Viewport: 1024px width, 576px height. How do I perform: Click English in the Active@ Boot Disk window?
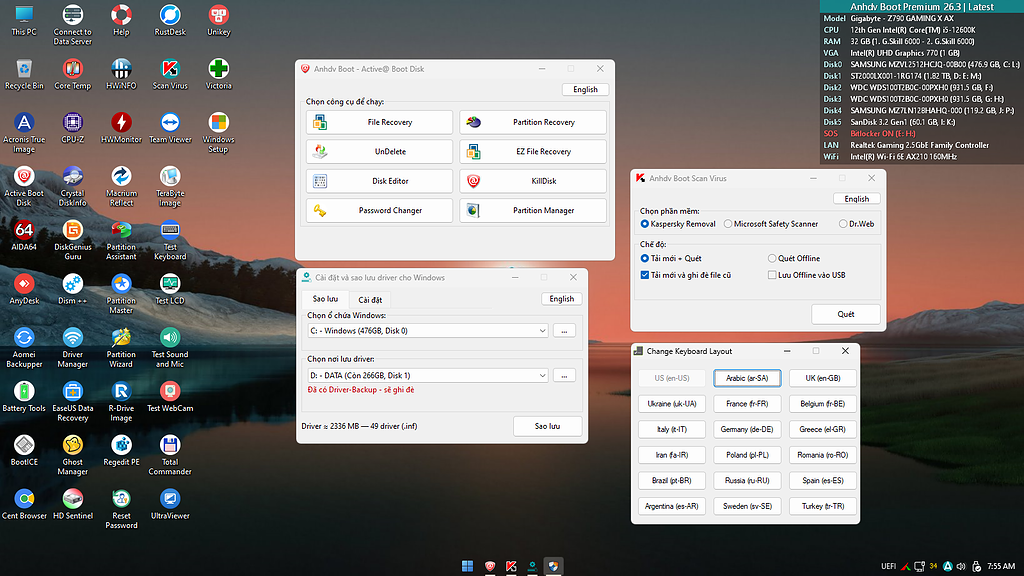585,89
